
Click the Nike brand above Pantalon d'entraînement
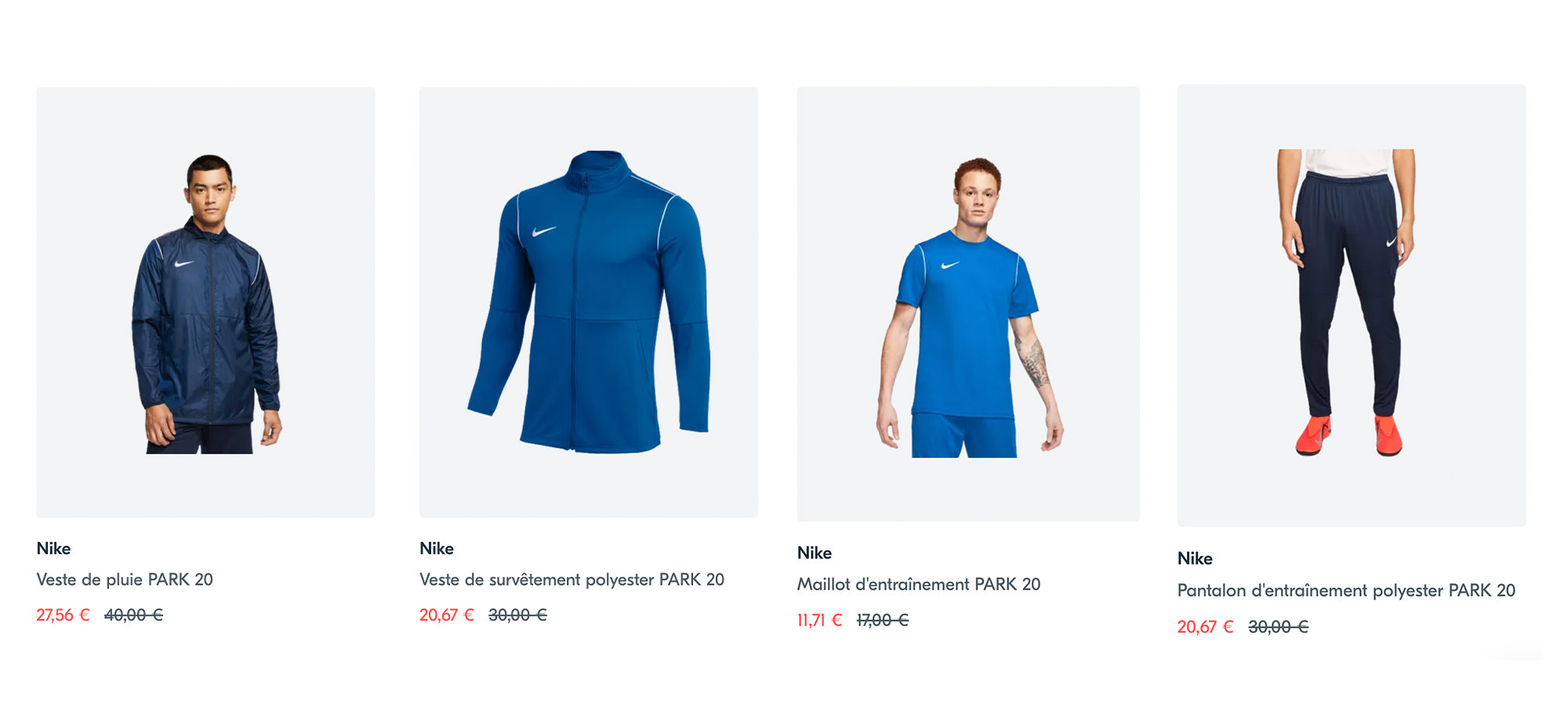click(1195, 559)
